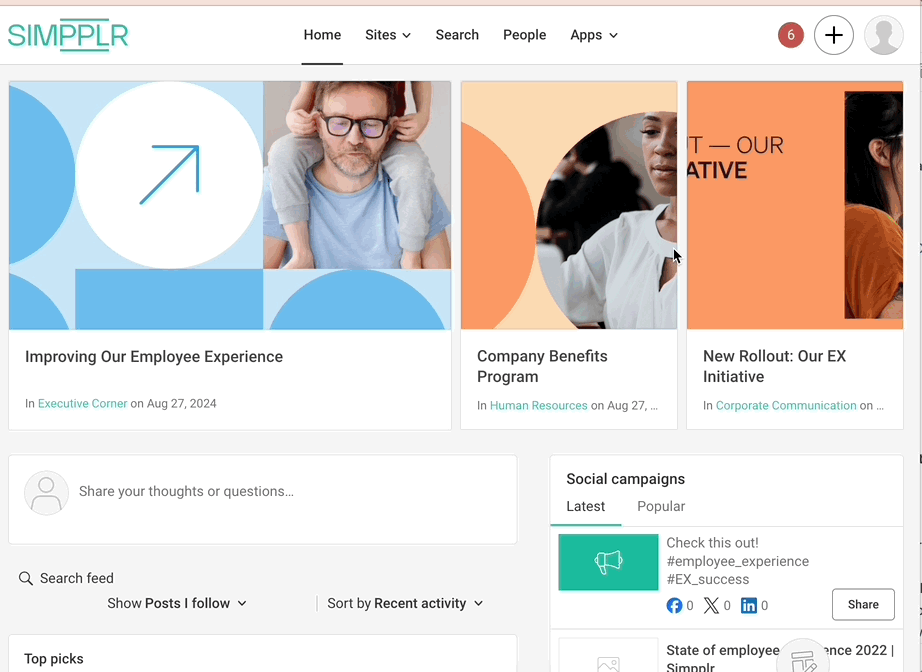Click the X (Twitter) share icon
922x672 pixels.
(711, 605)
